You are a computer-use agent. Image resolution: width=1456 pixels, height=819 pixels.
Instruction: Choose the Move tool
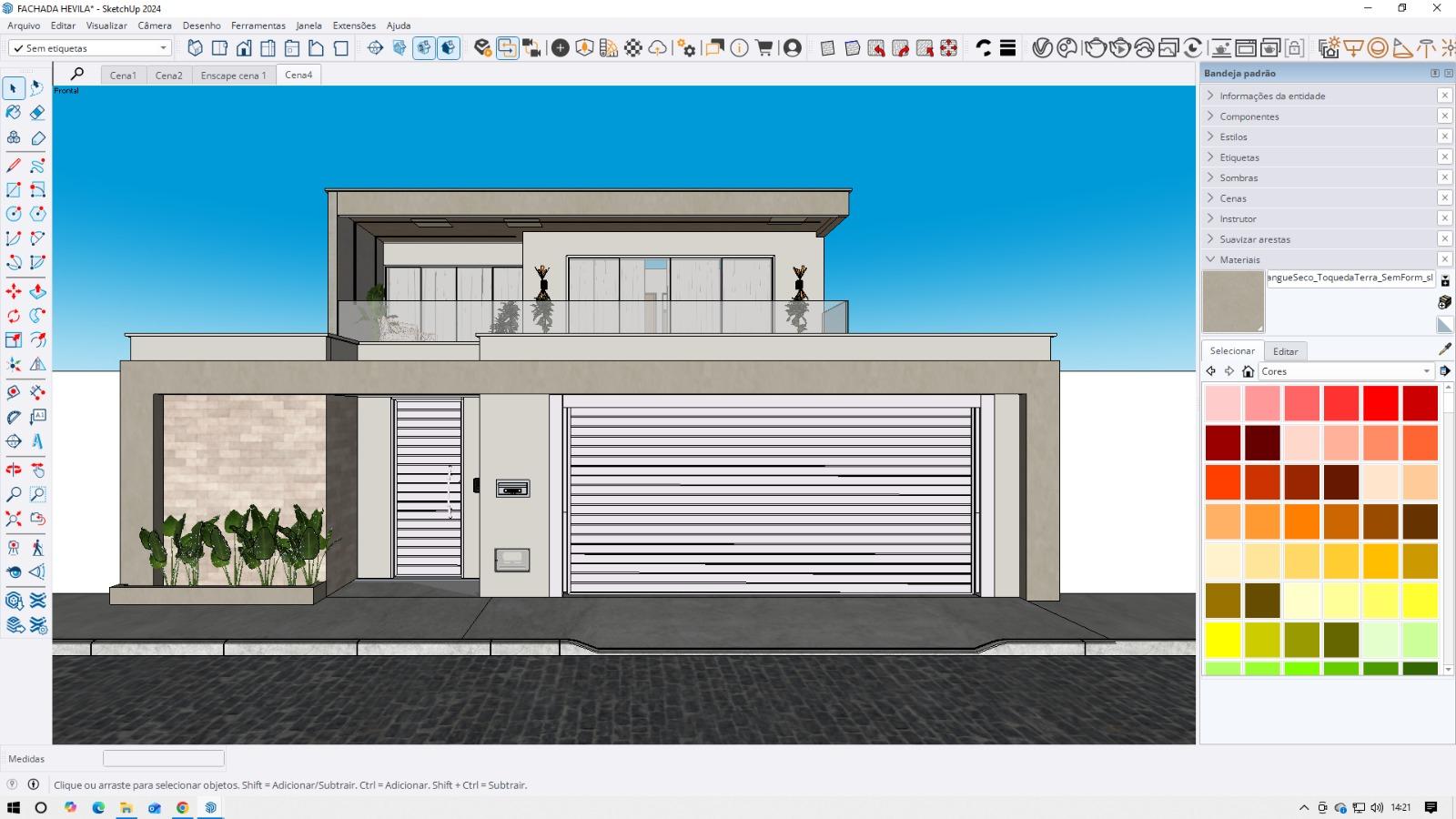click(14, 292)
